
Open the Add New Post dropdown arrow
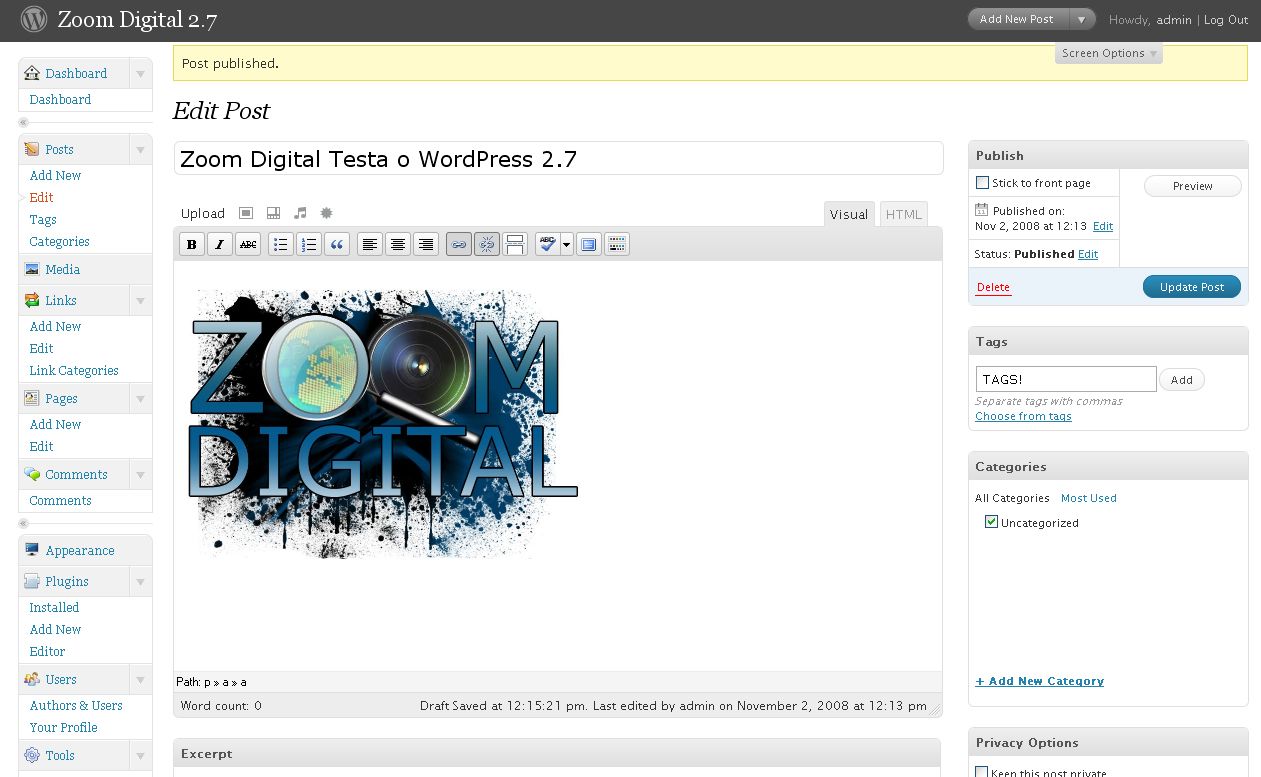[1081, 19]
